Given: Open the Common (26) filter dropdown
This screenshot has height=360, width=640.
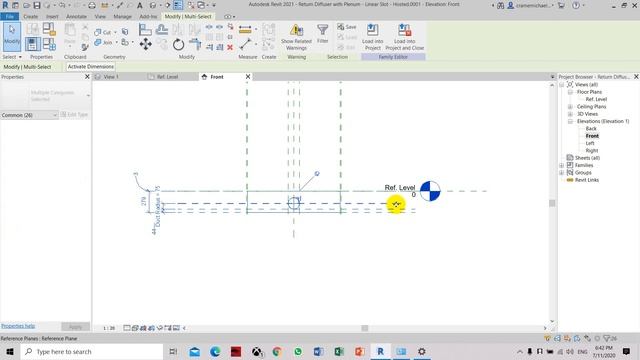Looking at the screenshot, I should (29, 115).
